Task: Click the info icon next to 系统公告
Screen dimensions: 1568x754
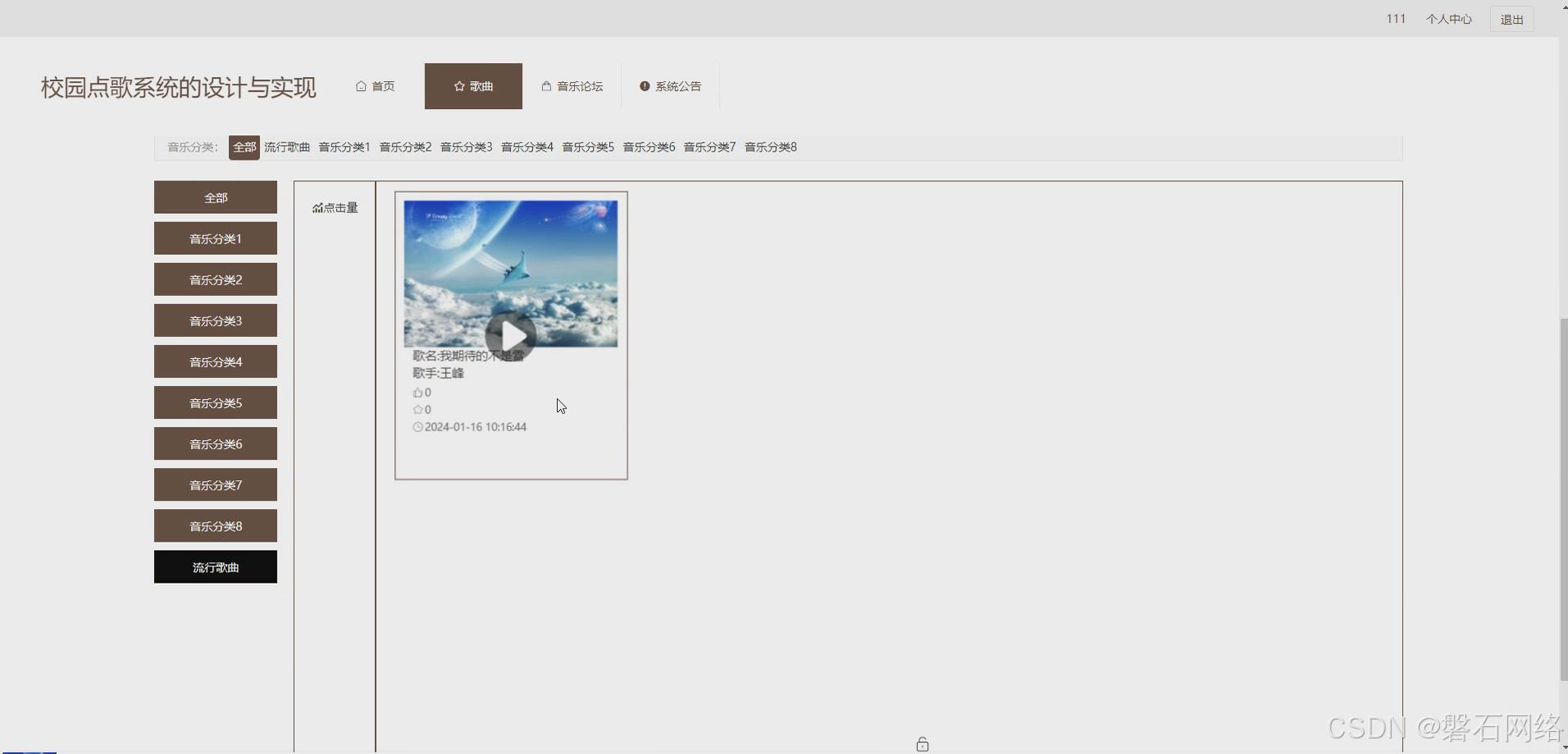Action: (x=645, y=86)
